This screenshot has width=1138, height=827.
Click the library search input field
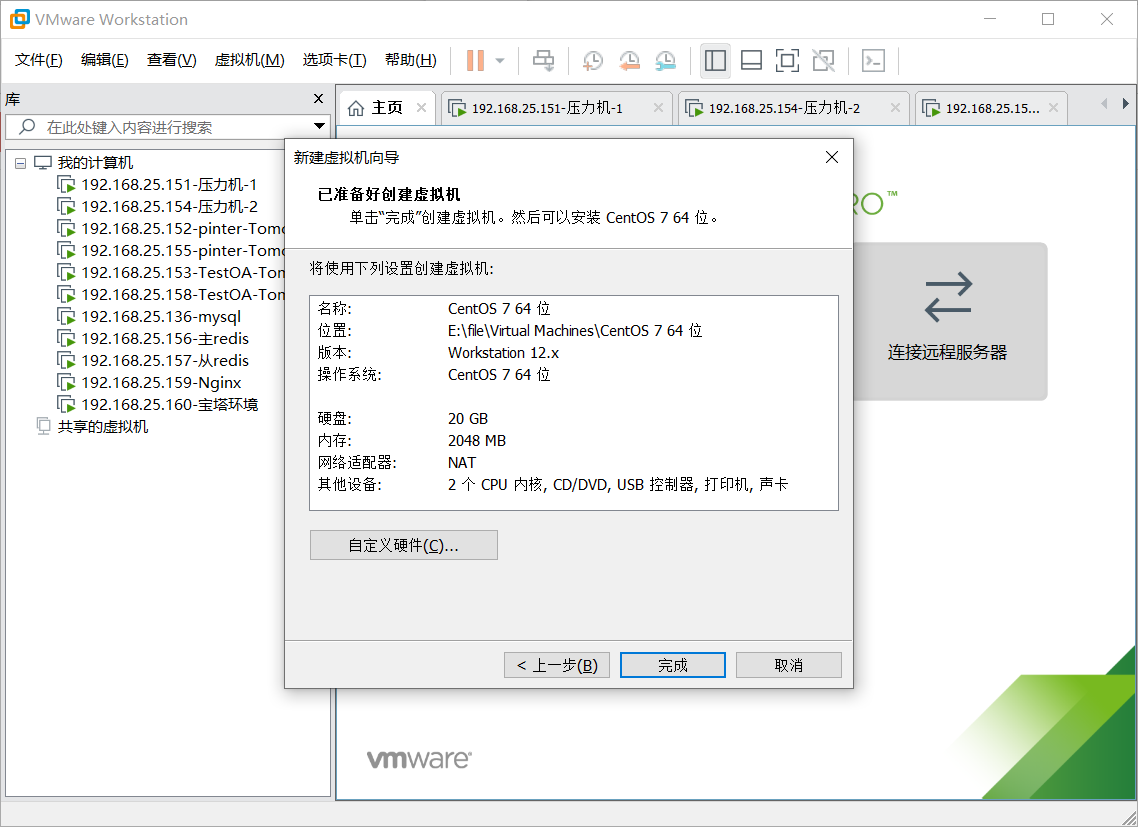tap(168, 127)
